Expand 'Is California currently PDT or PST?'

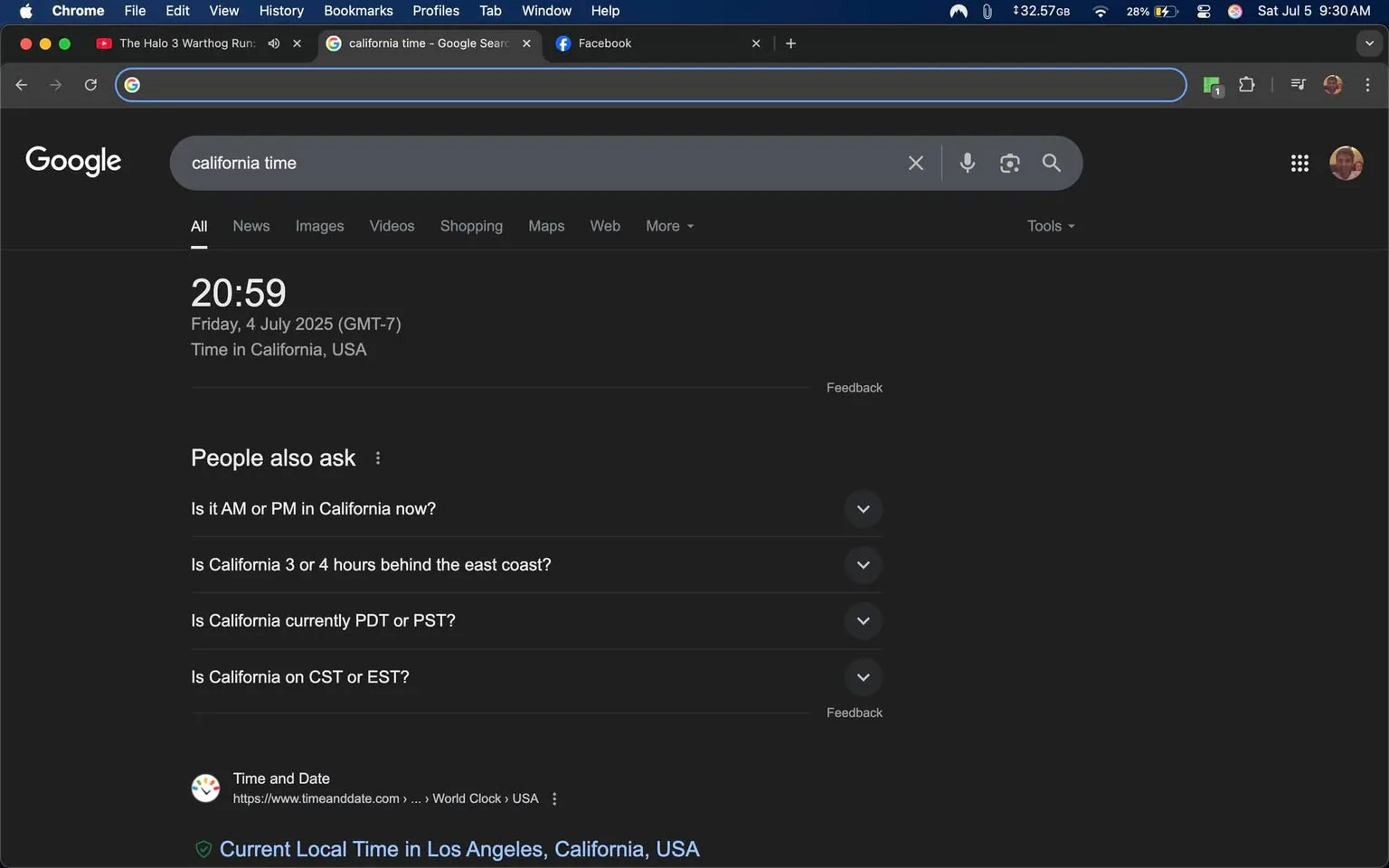[862, 621]
